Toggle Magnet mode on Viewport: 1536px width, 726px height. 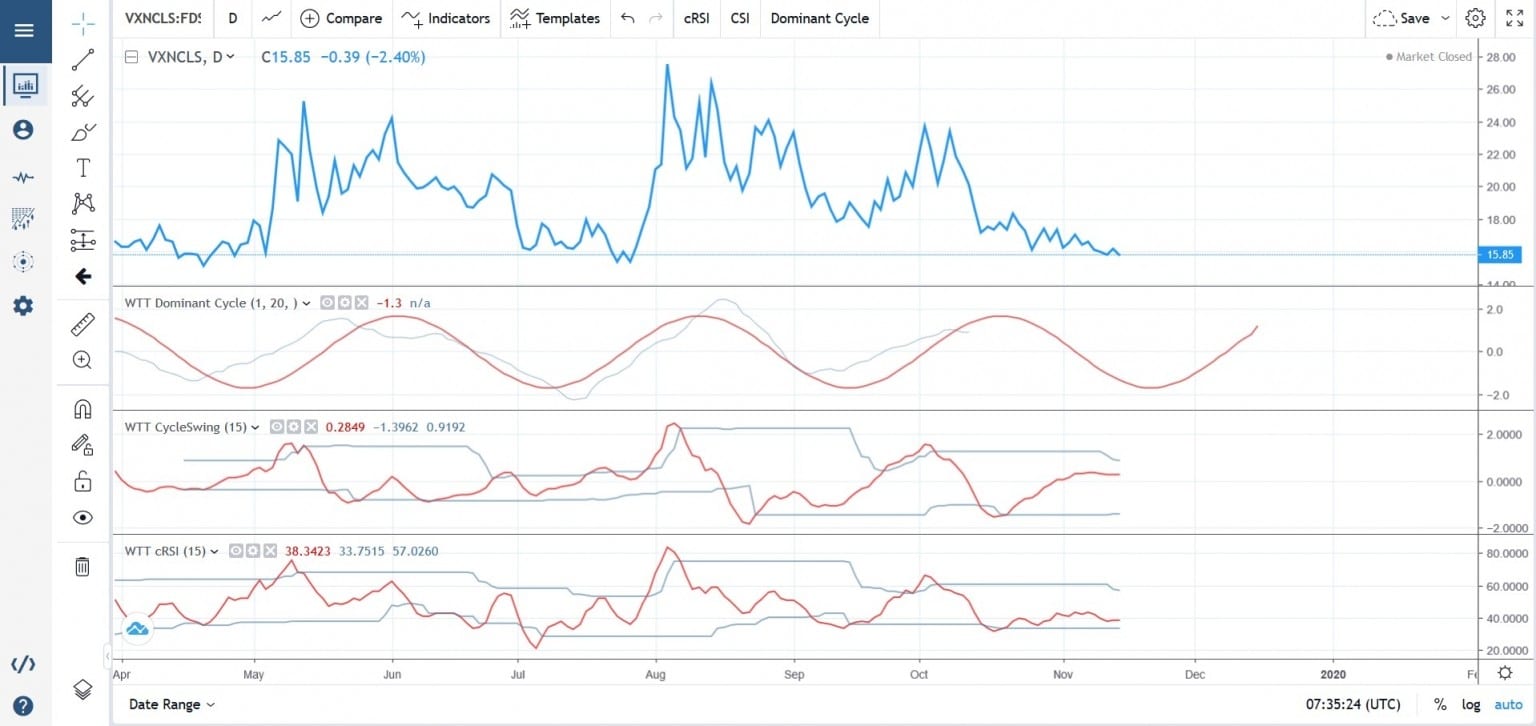coord(82,408)
